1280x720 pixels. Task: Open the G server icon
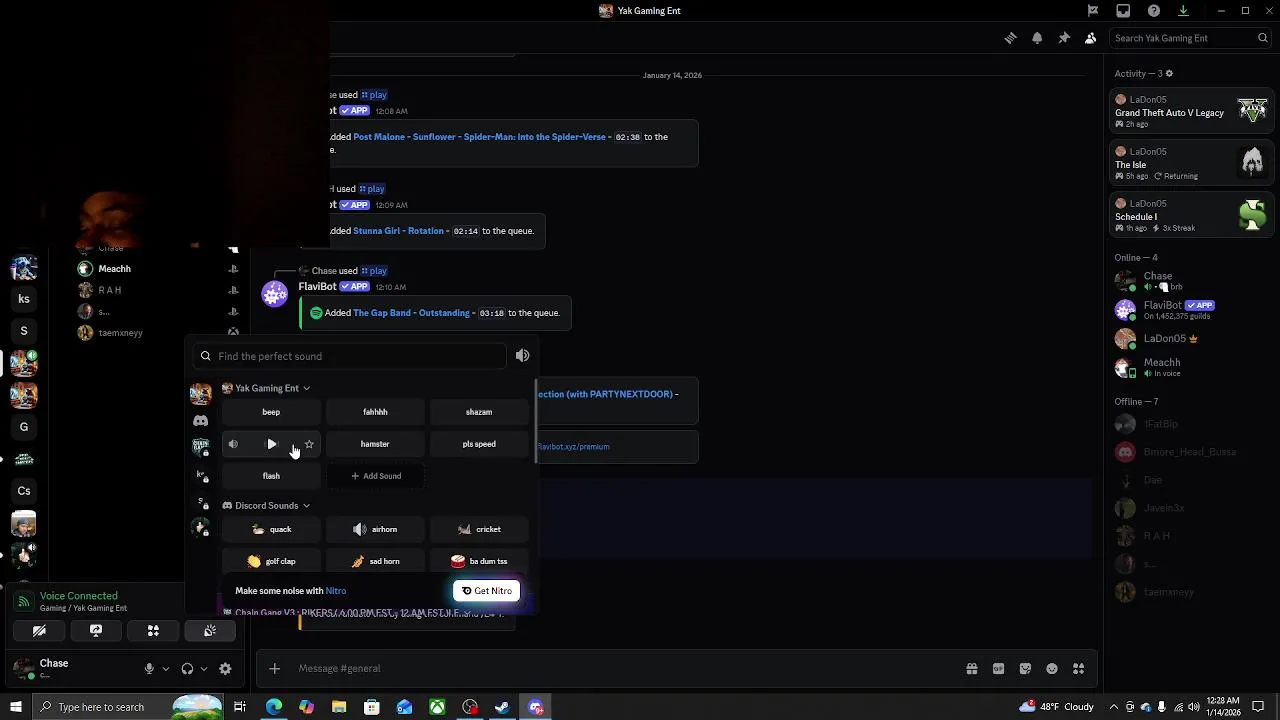point(24,427)
